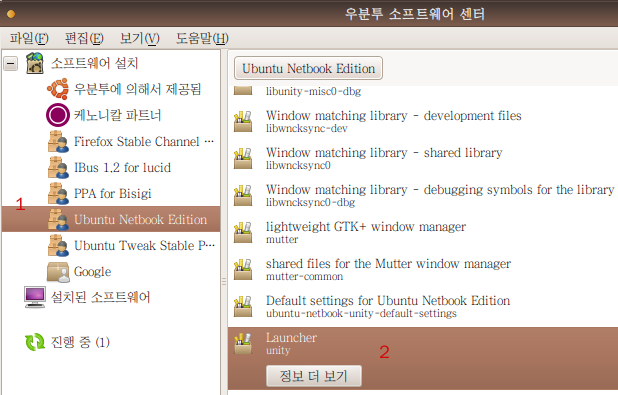Select Firefox Stable Channel source

(144, 141)
